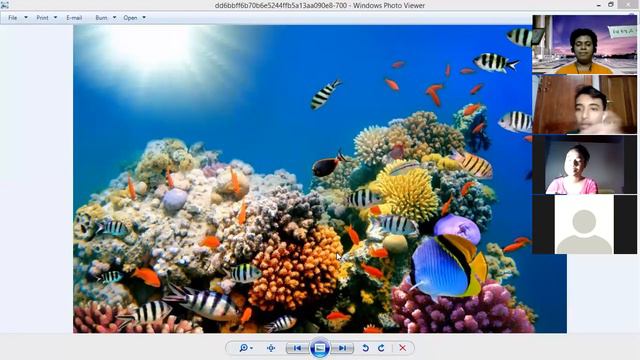Screen dimensions: 640x360
Task: Go to the previous photo
Action: [297, 348]
